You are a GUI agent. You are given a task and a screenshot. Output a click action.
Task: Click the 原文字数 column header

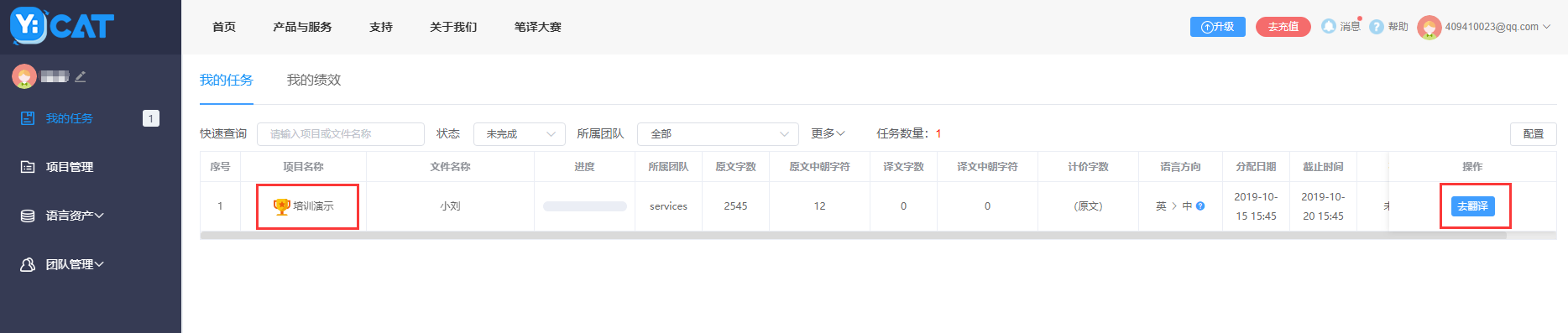pos(736,167)
